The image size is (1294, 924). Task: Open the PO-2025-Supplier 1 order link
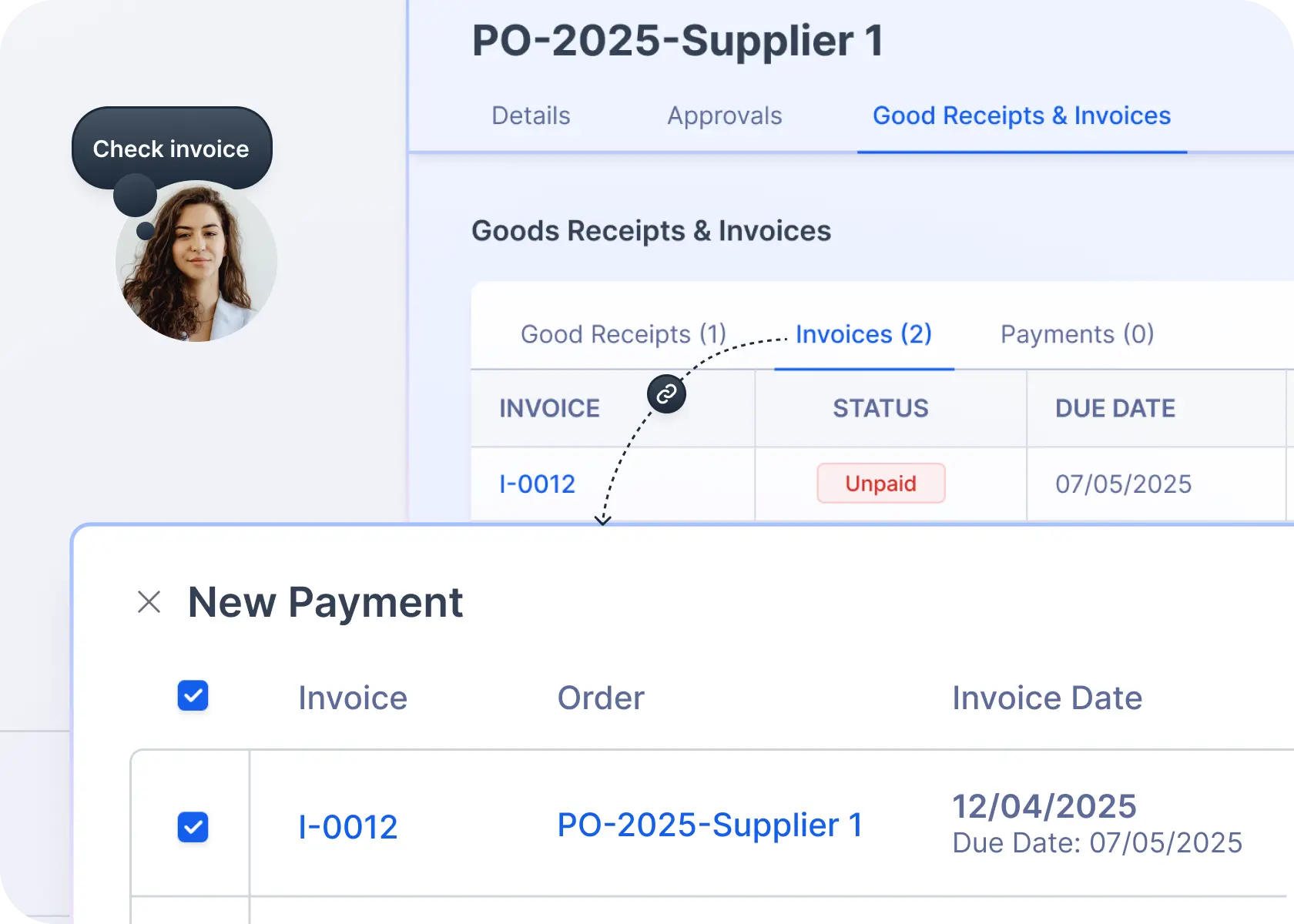click(x=709, y=825)
